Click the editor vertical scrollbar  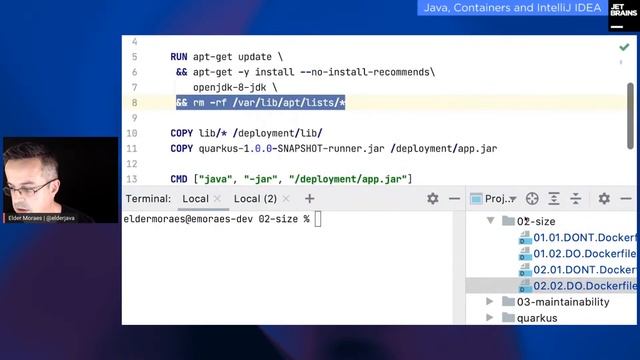631,116
